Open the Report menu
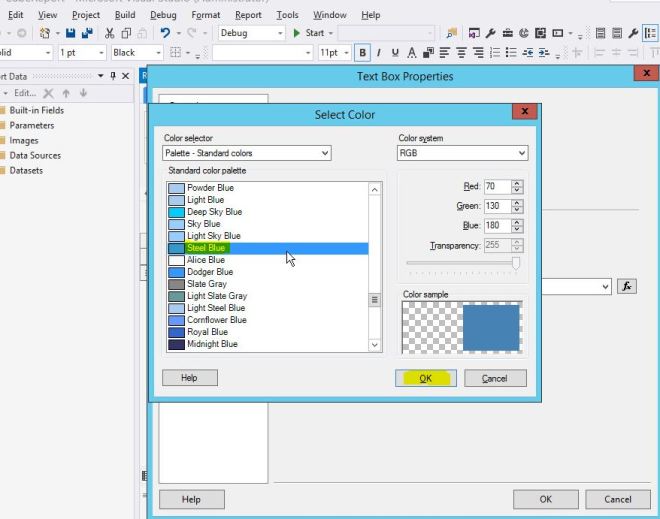 tap(248, 16)
